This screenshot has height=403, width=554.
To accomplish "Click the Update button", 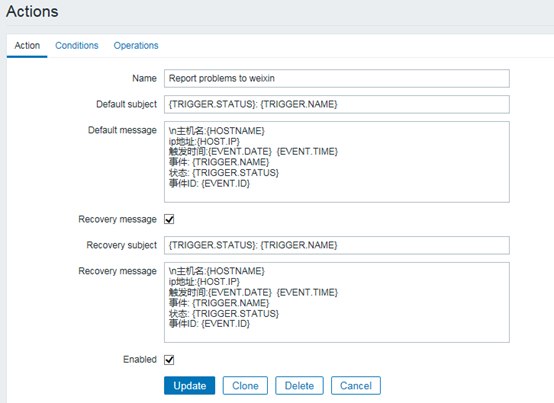I will pos(189,385).
